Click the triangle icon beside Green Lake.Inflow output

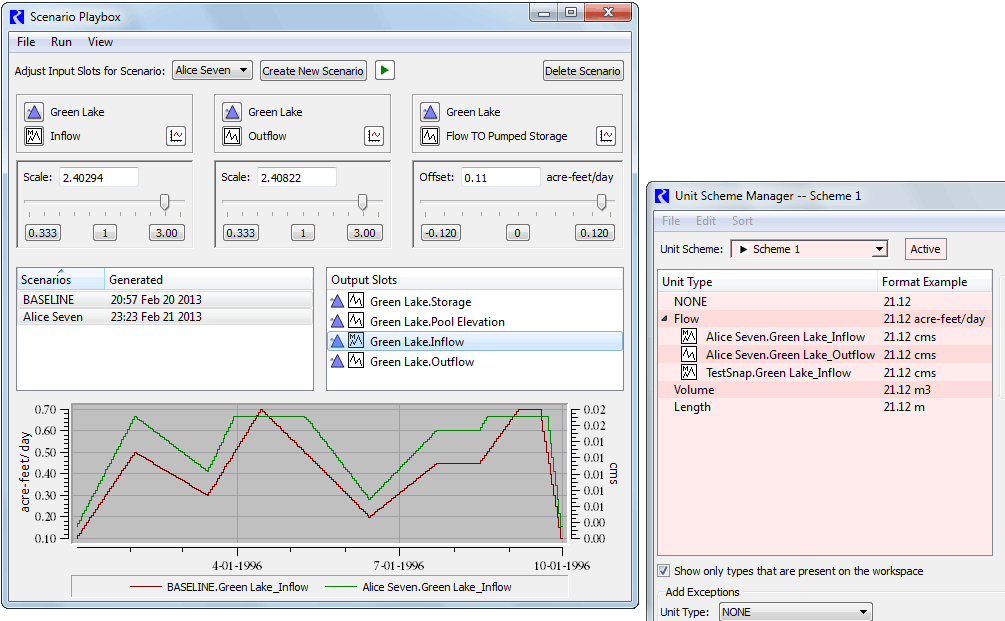pyautogui.click(x=337, y=341)
